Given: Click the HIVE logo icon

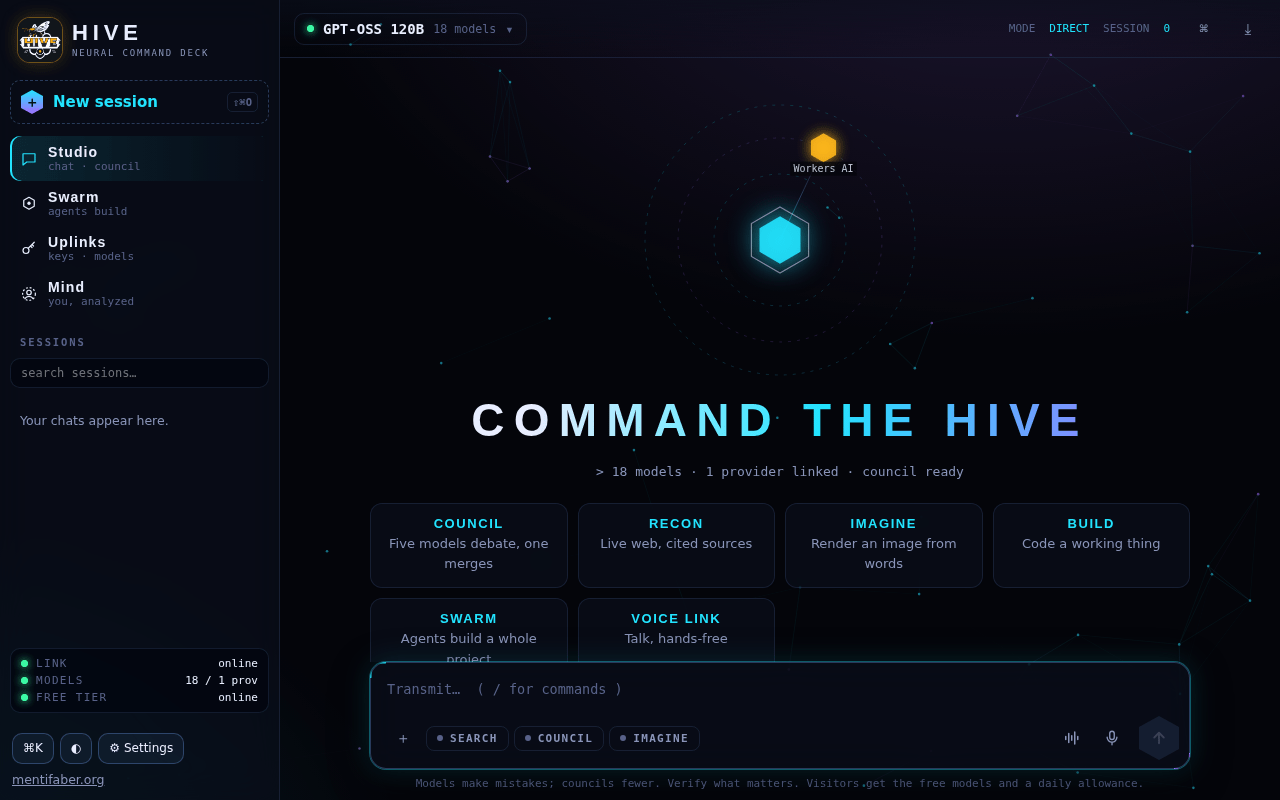Looking at the screenshot, I should point(40,40).
